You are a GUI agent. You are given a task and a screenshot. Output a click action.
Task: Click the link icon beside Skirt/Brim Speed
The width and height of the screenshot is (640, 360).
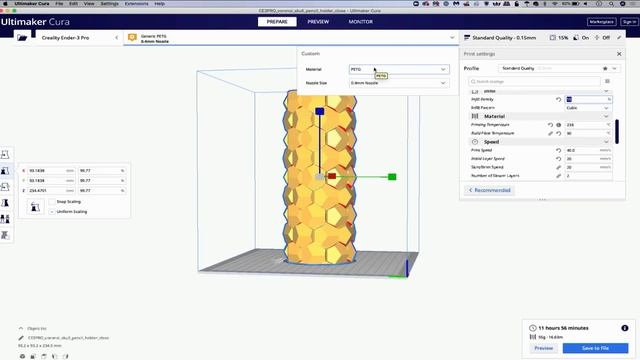click(558, 167)
